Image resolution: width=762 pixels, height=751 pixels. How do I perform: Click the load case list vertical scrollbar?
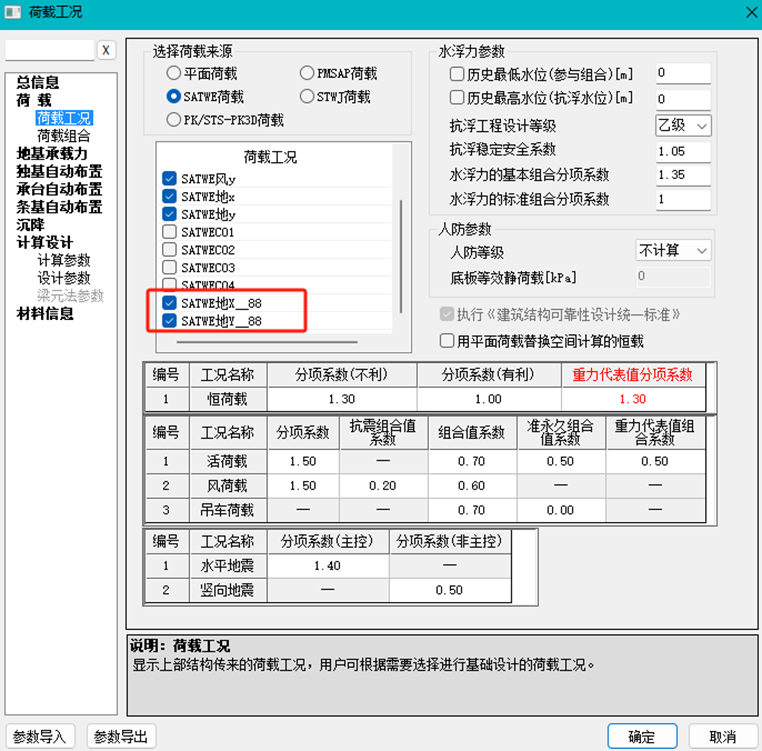pyautogui.click(x=401, y=256)
